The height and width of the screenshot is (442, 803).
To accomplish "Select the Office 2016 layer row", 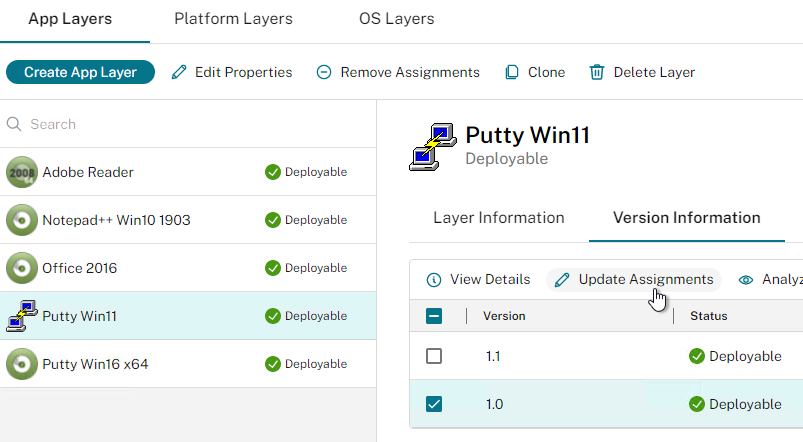I will coord(188,268).
